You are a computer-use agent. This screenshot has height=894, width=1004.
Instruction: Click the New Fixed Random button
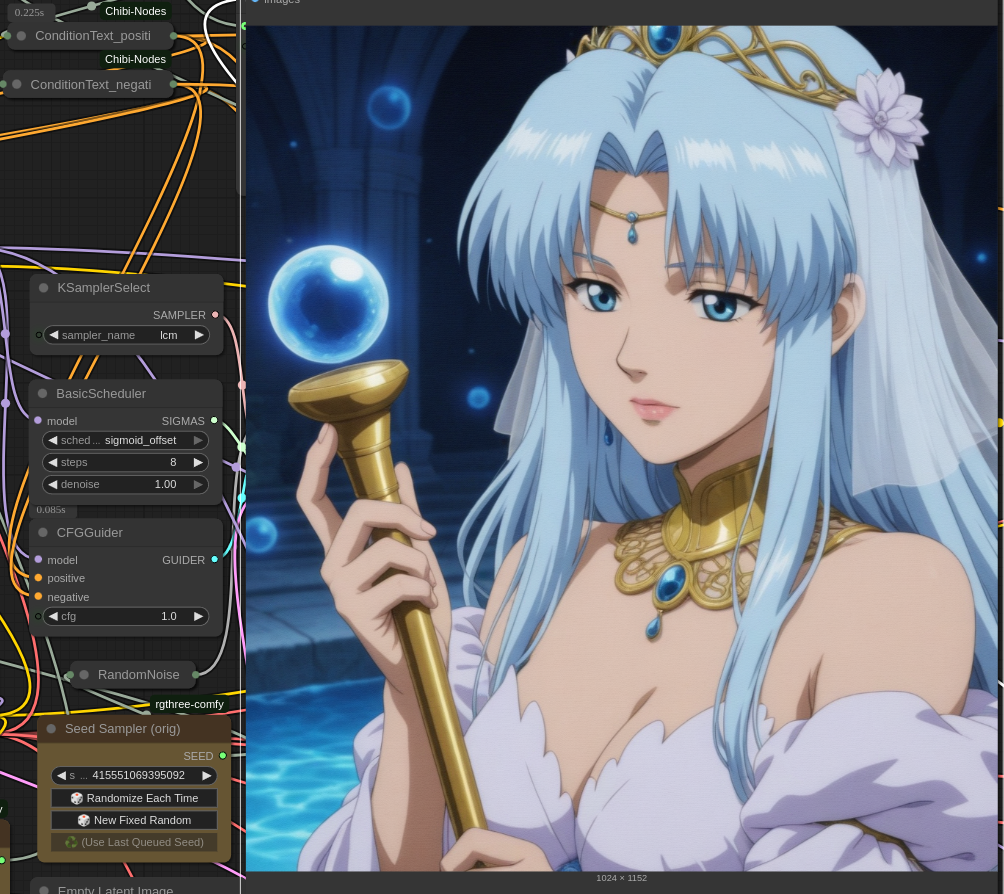tap(134, 820)
